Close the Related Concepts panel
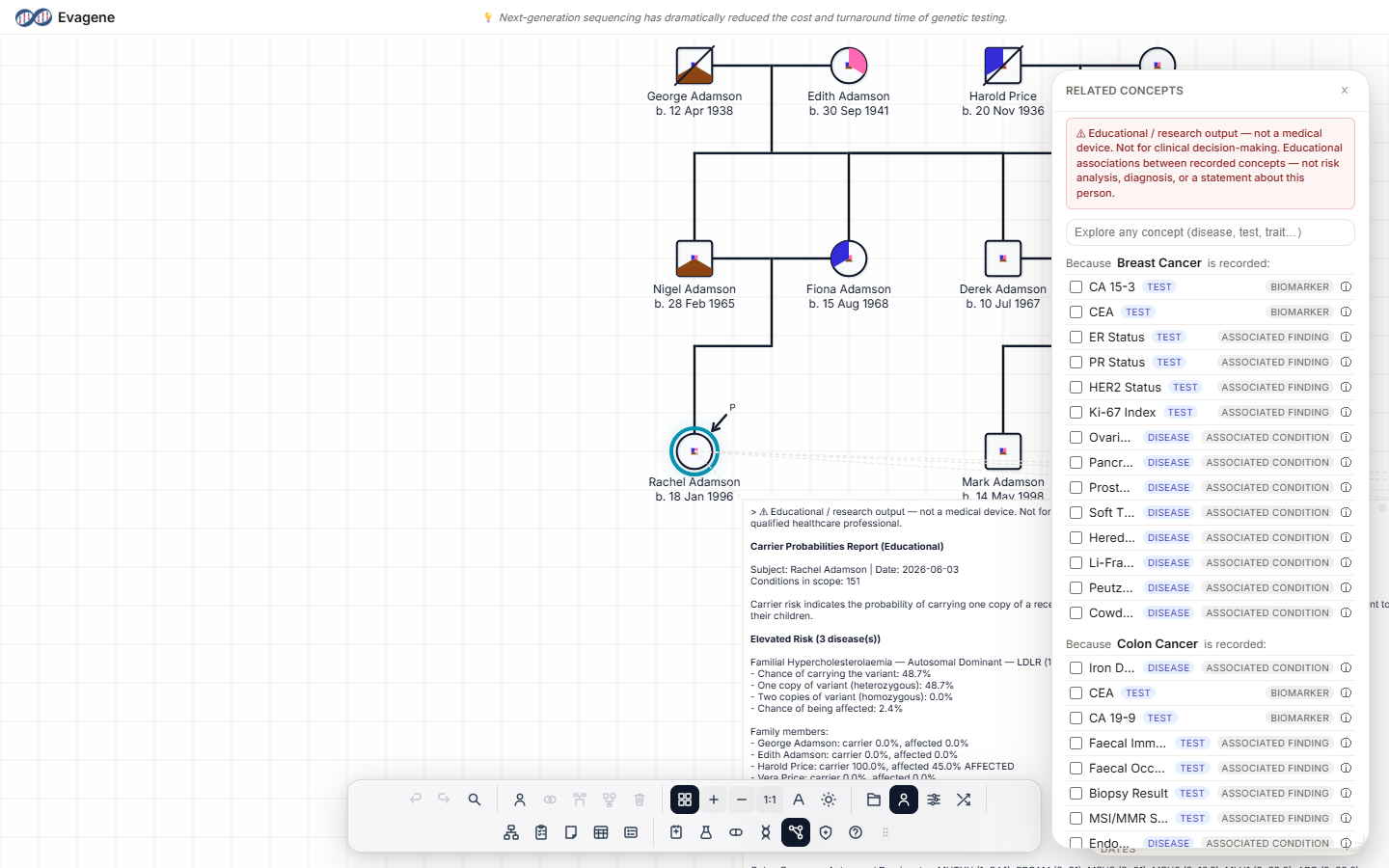 [1345, 91]
